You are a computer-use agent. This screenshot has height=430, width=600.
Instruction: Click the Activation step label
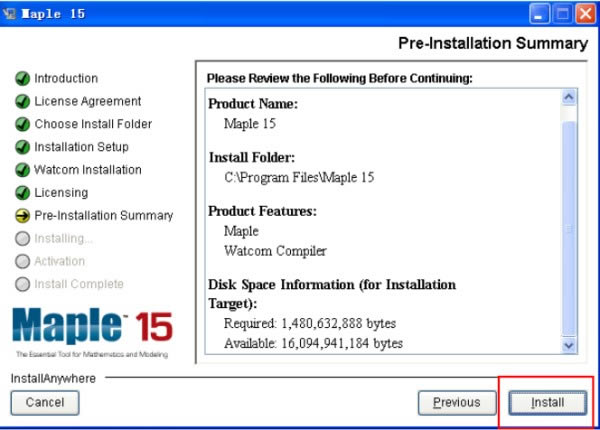60,261
